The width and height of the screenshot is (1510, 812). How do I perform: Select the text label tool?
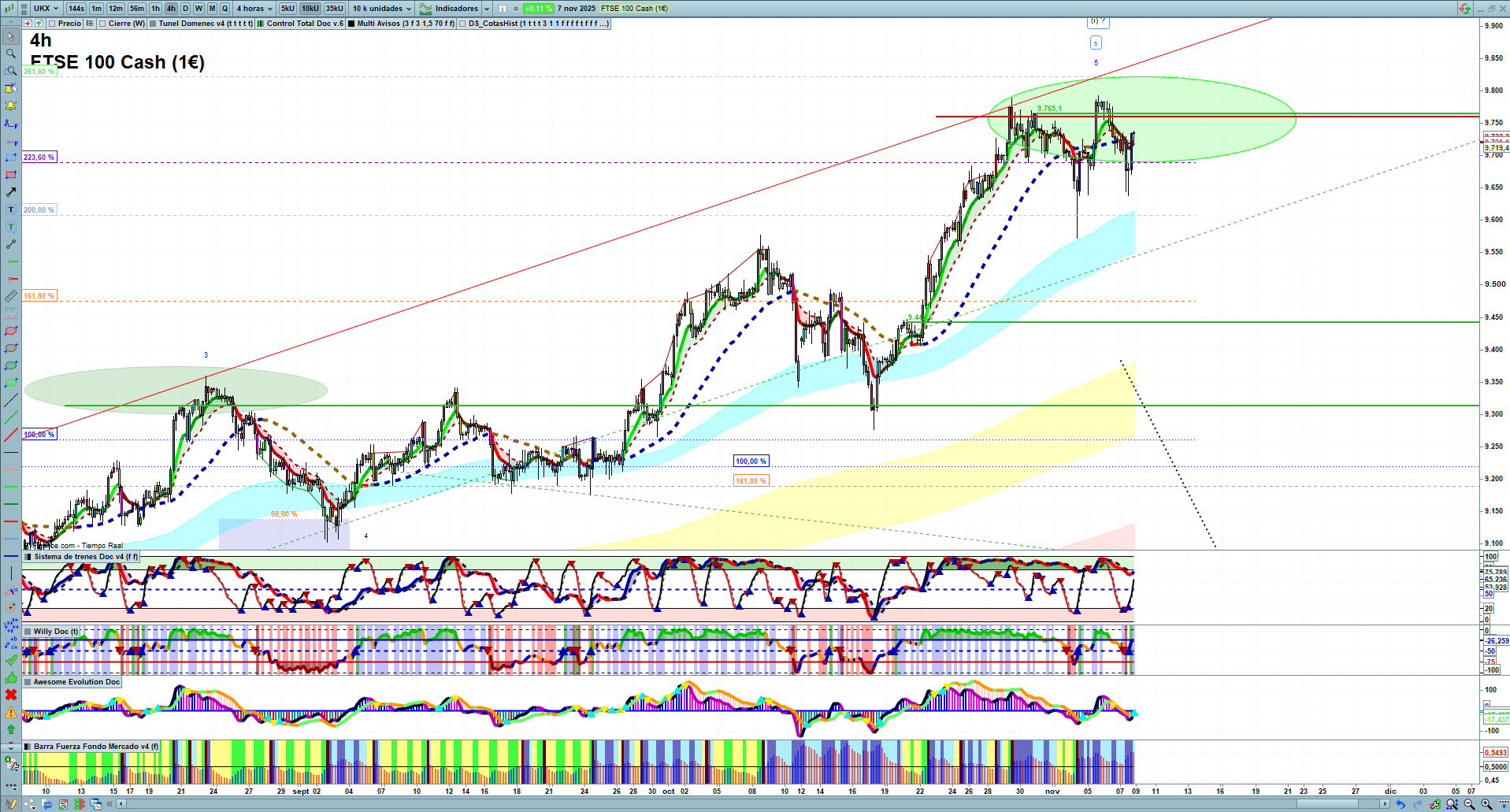[x=11, y=209]
